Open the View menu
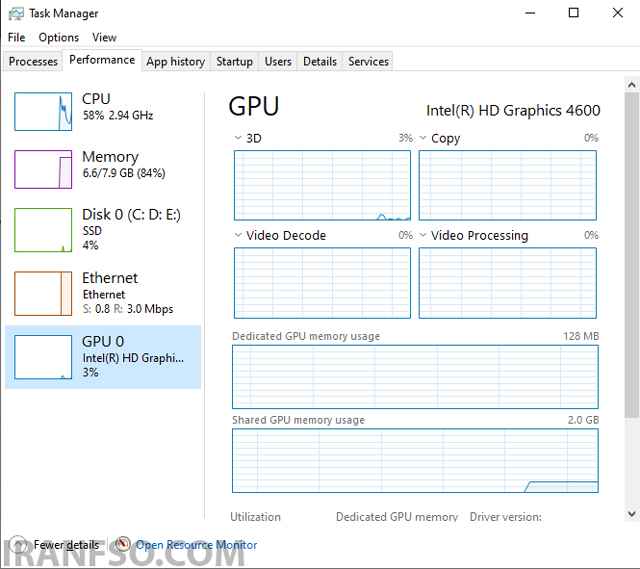 click(x=104, y=38)
